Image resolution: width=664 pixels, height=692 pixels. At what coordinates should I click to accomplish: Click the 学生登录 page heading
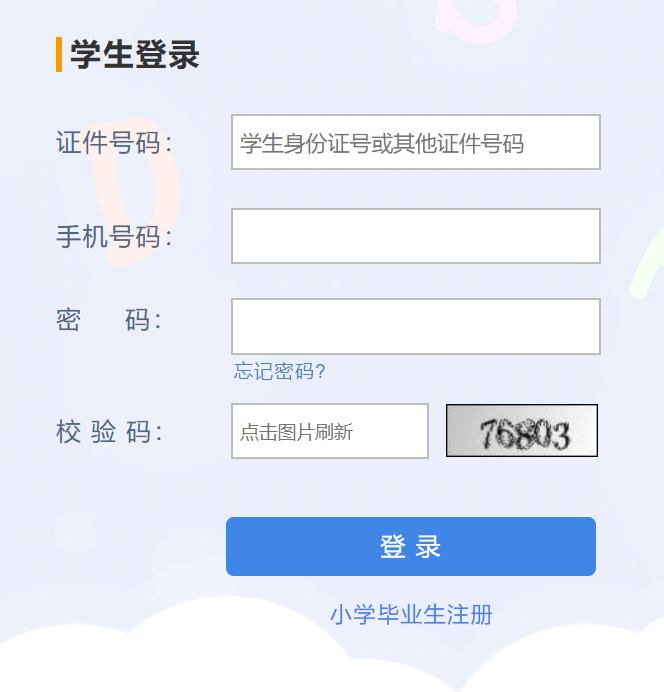pyautogui.click(x=135, y=55)
